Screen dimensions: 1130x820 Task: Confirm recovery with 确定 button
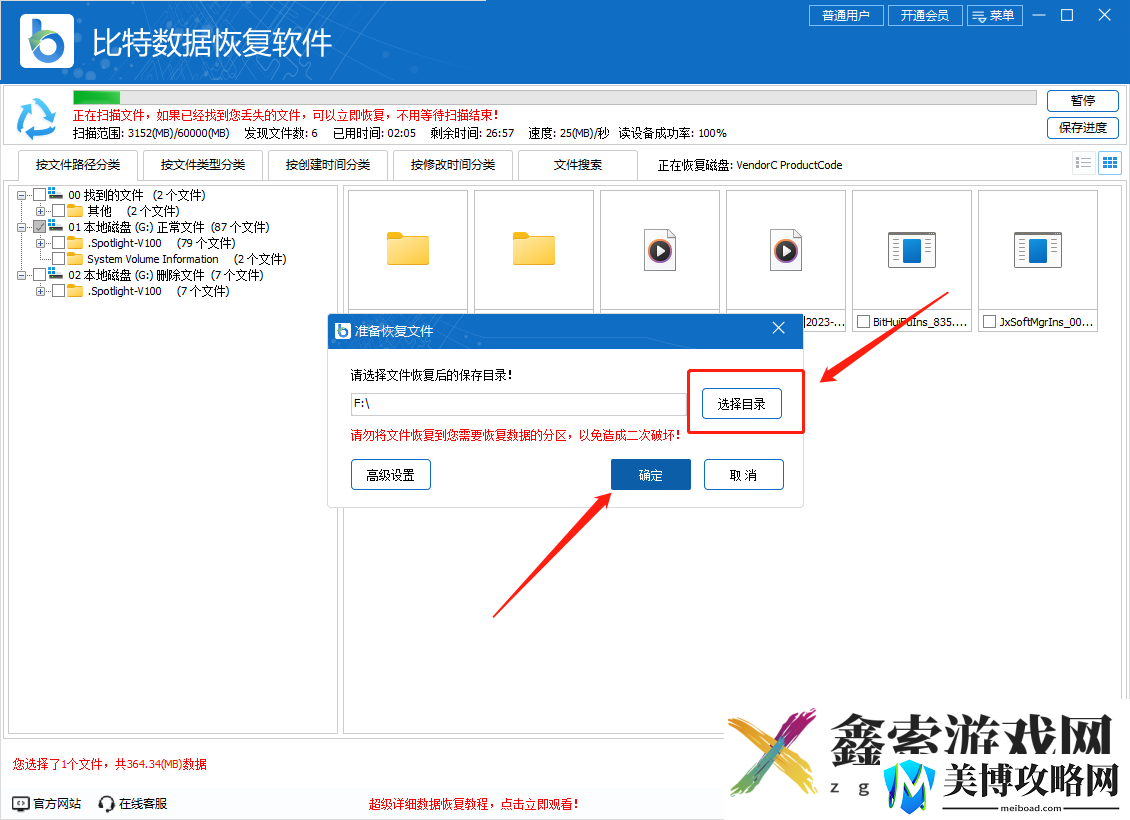651,475
